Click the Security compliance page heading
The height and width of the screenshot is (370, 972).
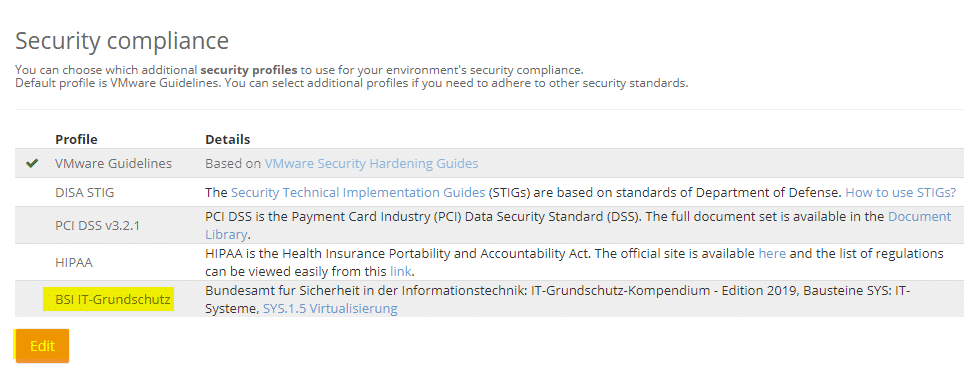coord(122,41)
